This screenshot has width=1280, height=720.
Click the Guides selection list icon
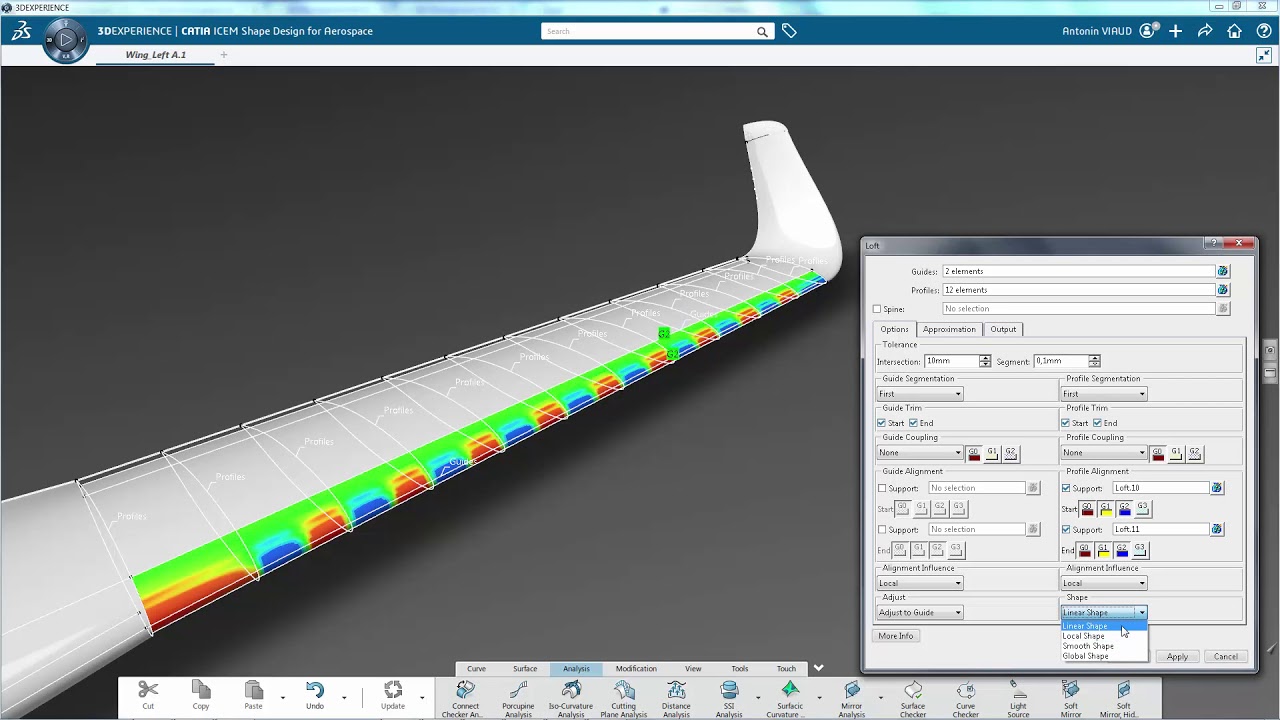coord(1222,271)
